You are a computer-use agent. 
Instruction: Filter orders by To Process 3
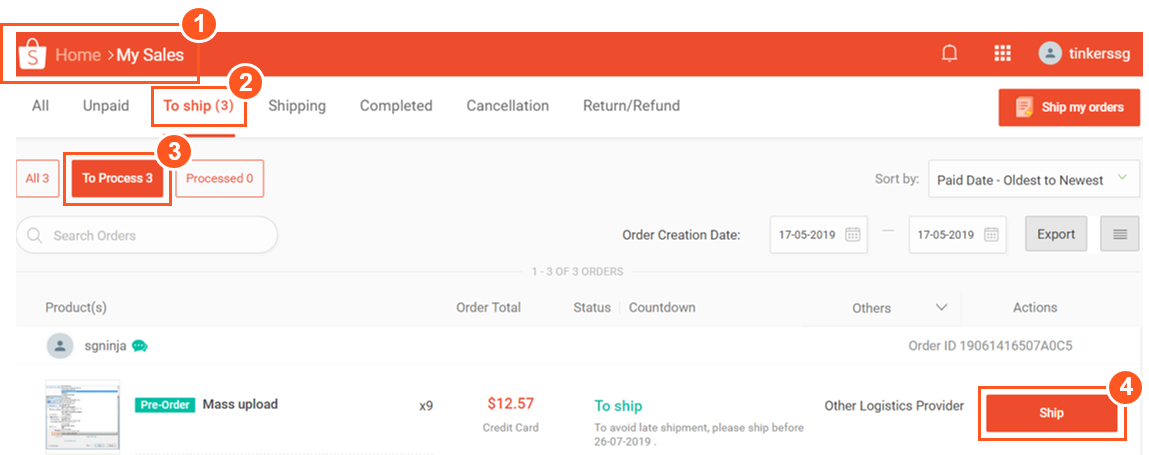117,179
